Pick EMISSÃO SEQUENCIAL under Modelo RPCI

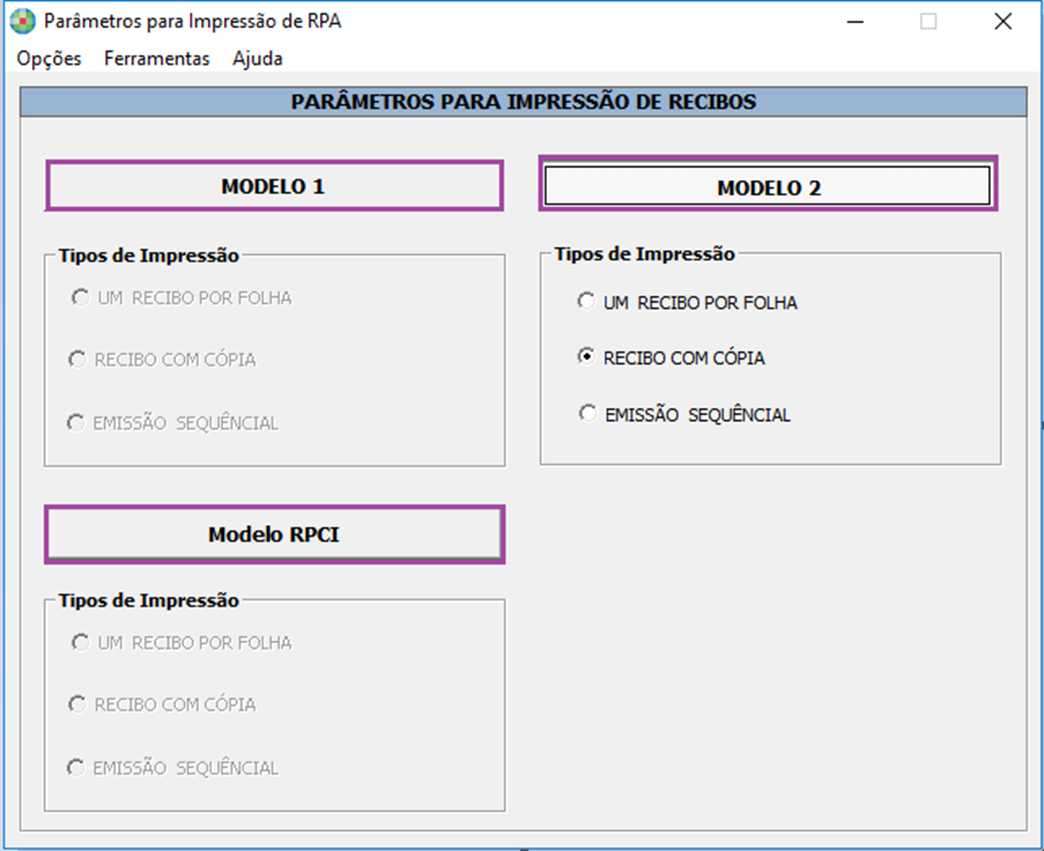[x=75, y=768]
